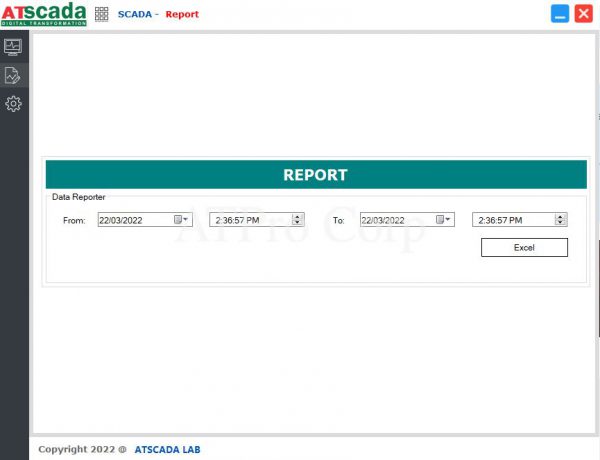Open the From date calendar dropdown
This screenshot has width=600, height=460.
(x=181, y=220)
